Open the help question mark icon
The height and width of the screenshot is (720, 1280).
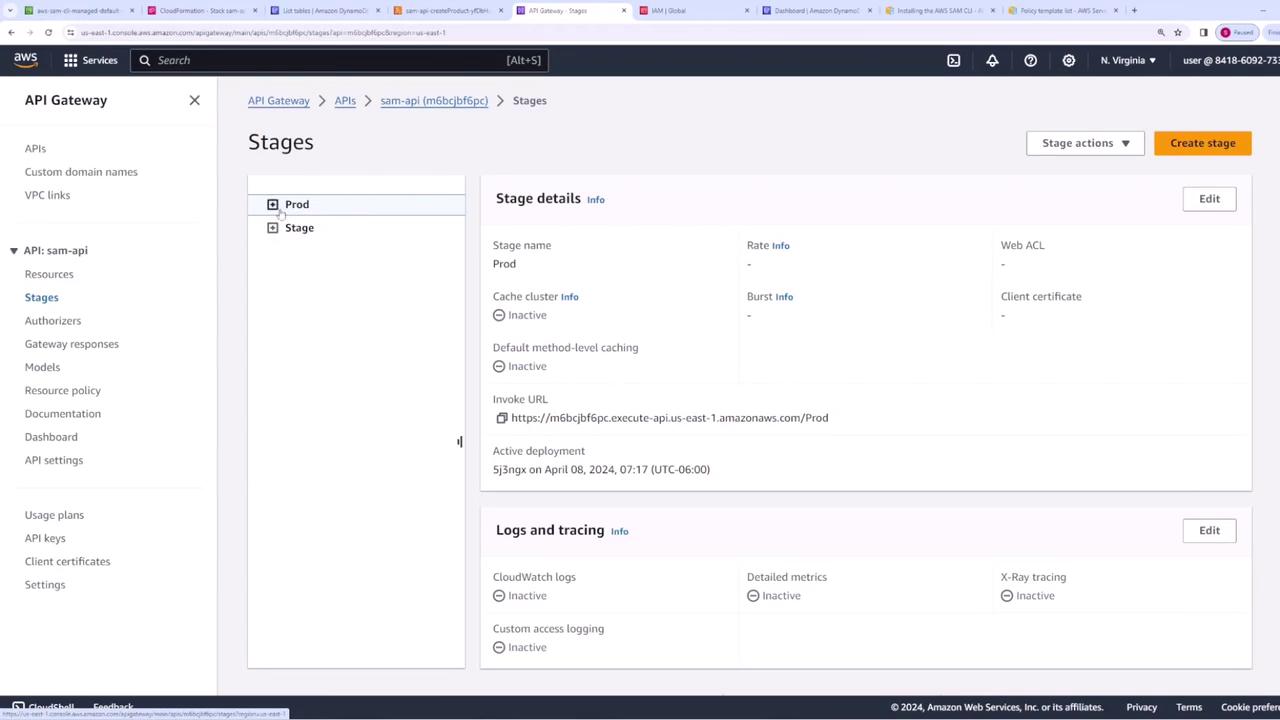click(1030, 60)
